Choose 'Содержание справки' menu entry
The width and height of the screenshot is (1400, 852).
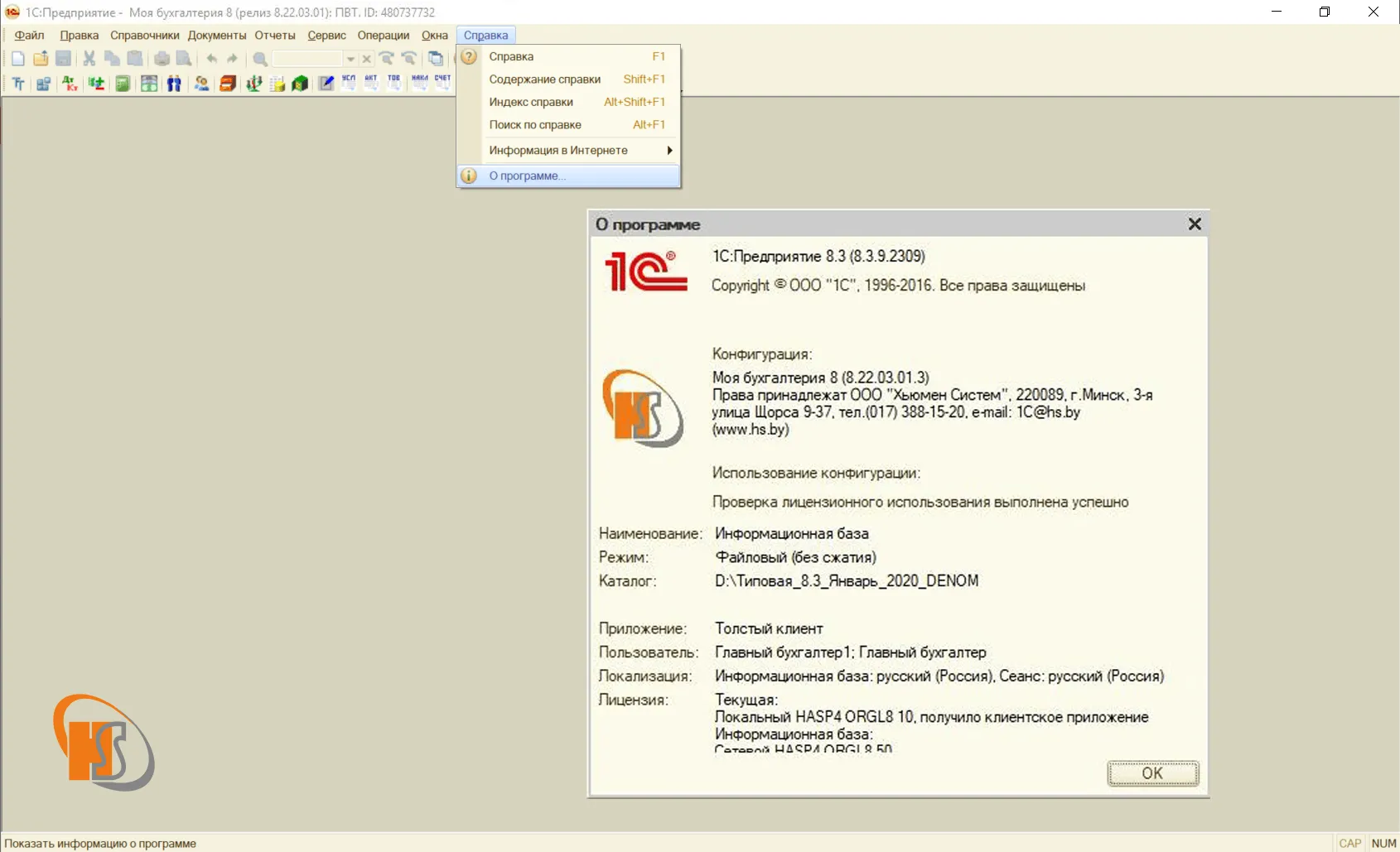pos(568,79)
